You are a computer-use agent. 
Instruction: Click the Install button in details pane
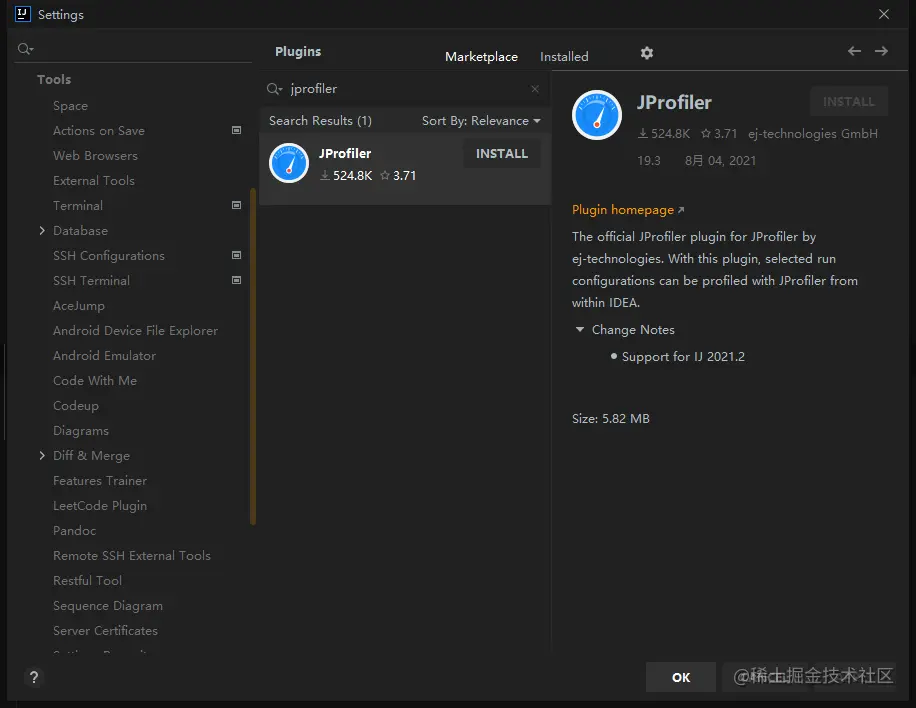point(849,102)
